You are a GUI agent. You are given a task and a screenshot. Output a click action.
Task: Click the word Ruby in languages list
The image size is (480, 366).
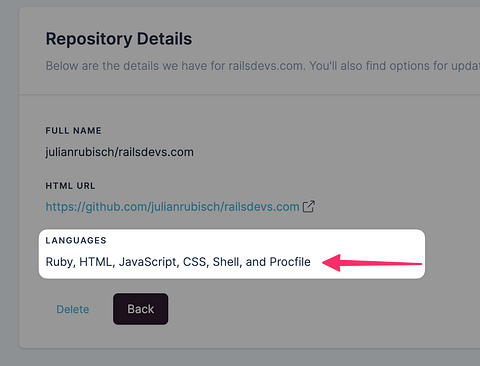click(x=61, y=262)
